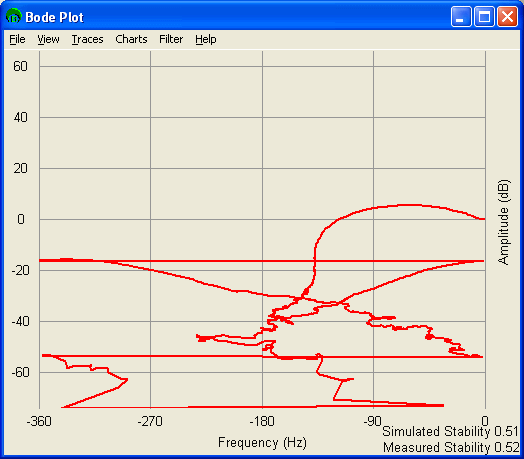Click the Simulated Stability 0.51 label
The width and height of the screenshot is (524, 459).
pos(450,431)
